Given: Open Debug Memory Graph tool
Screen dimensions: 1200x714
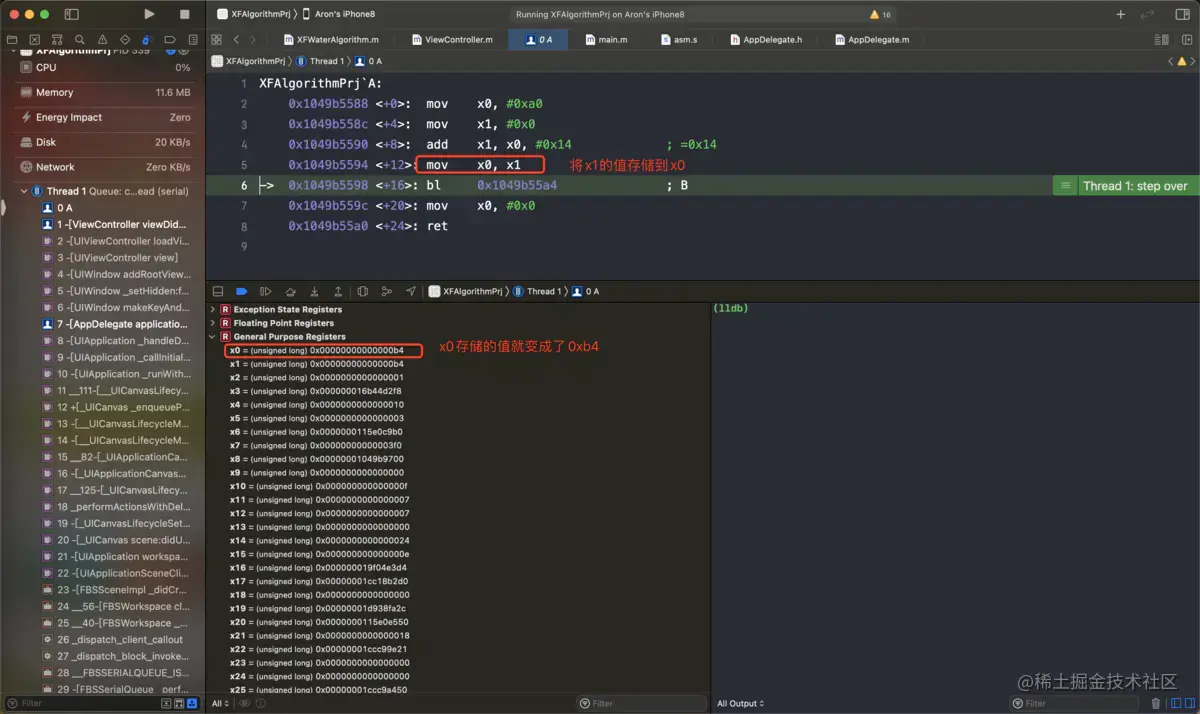Looking at the screenshot, I should pos(386,291).
